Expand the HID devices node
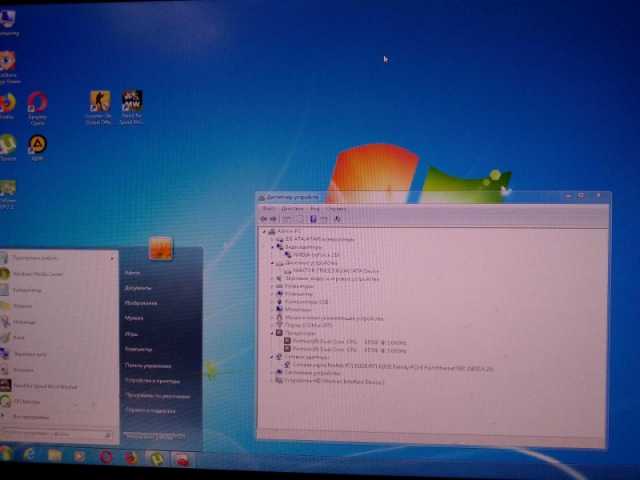 272,381
